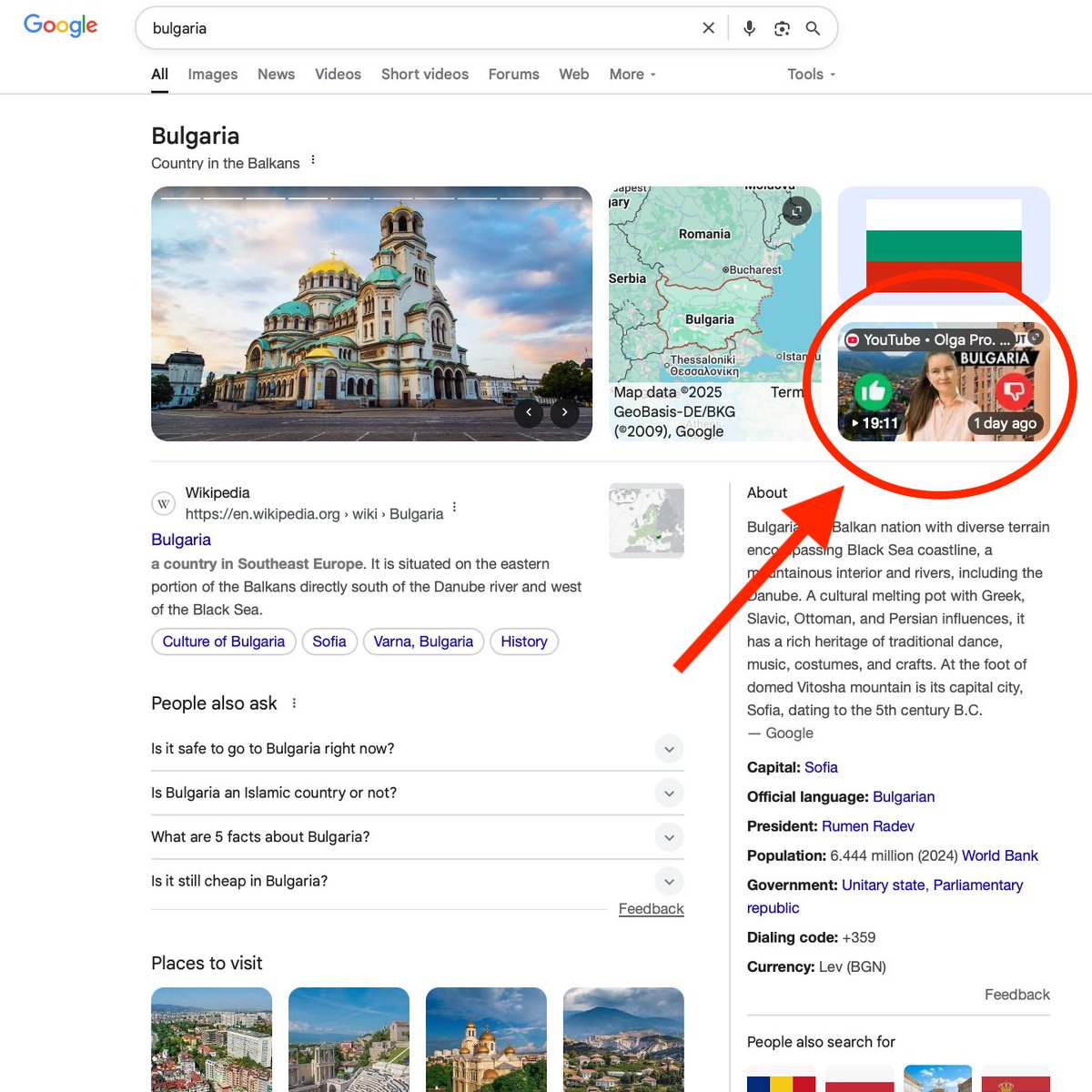Open first People also search for flag
1092x1092 pixels.
(781, 1078)
